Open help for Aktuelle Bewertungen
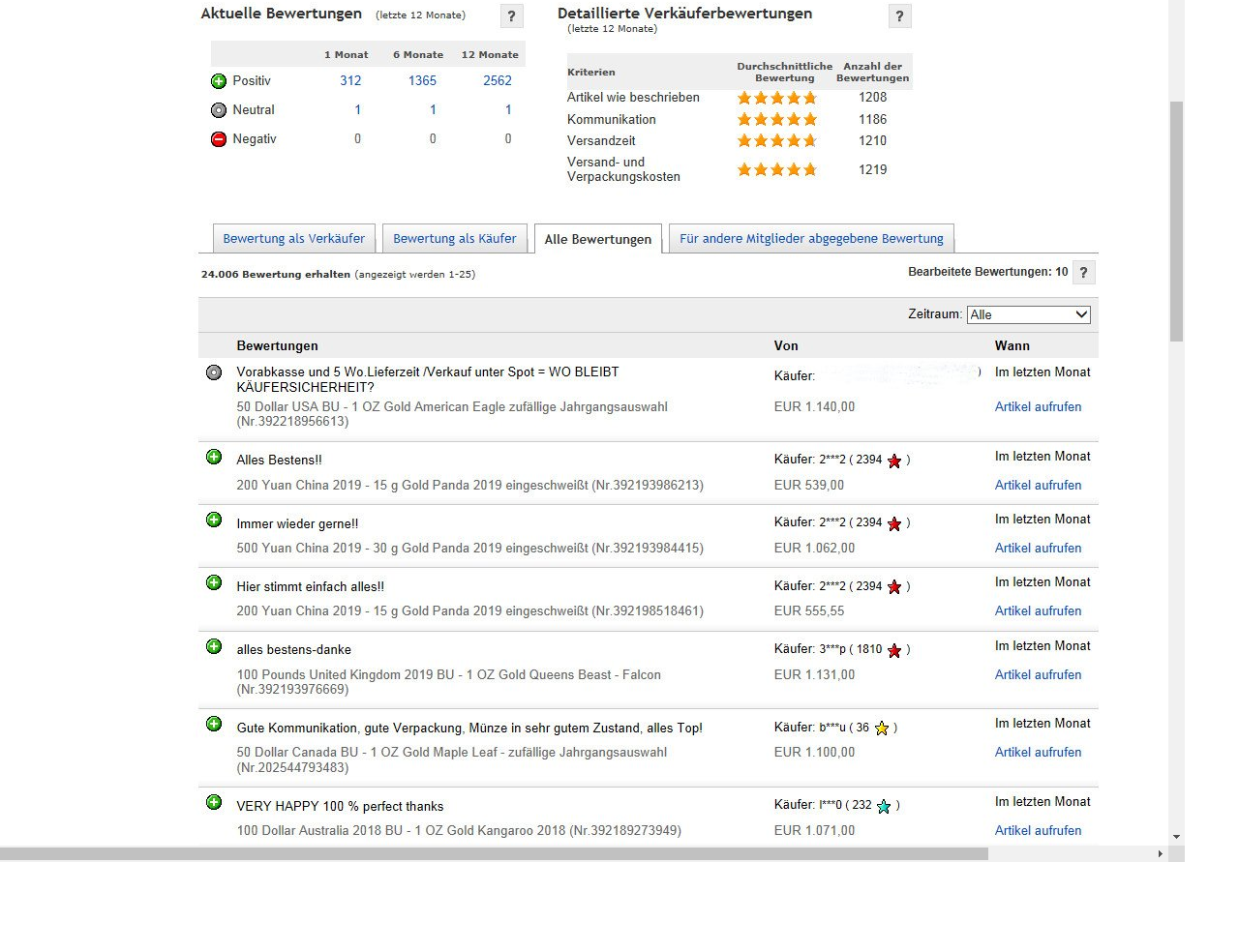The width and height of the screenshot is (1239, 952). [x=512, y=15]
